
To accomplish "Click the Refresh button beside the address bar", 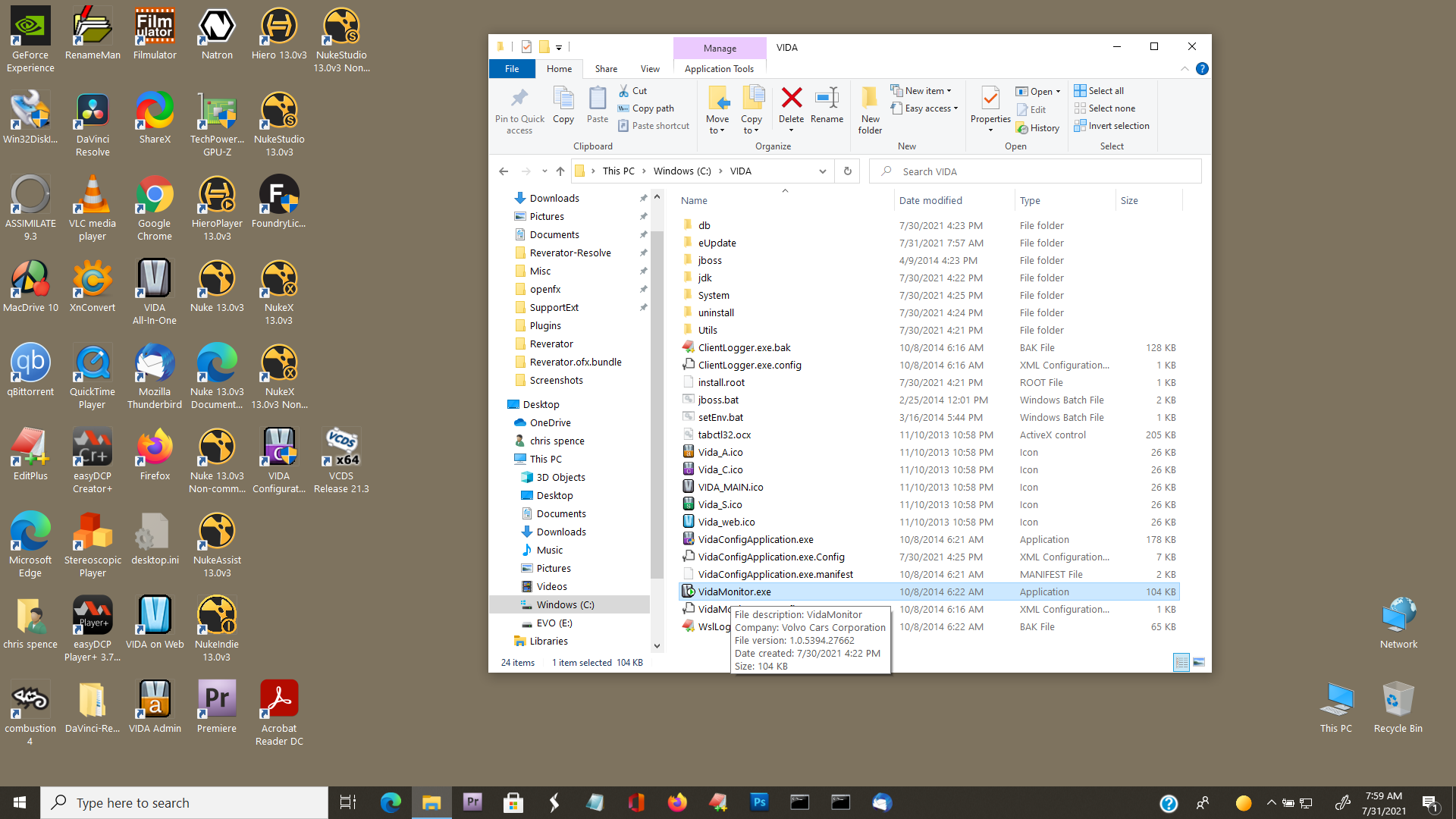I will click(847, 171).
